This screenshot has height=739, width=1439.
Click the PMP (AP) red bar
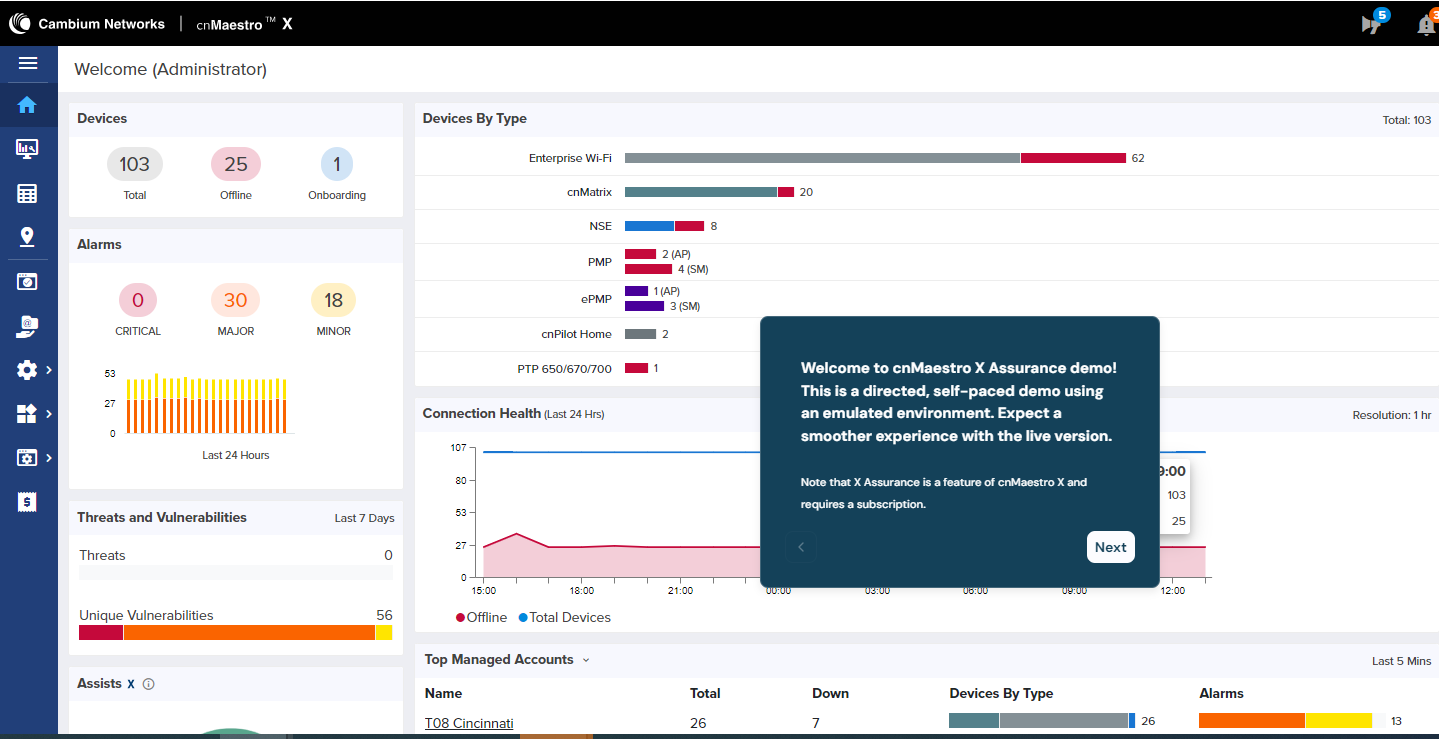[640, 254]
